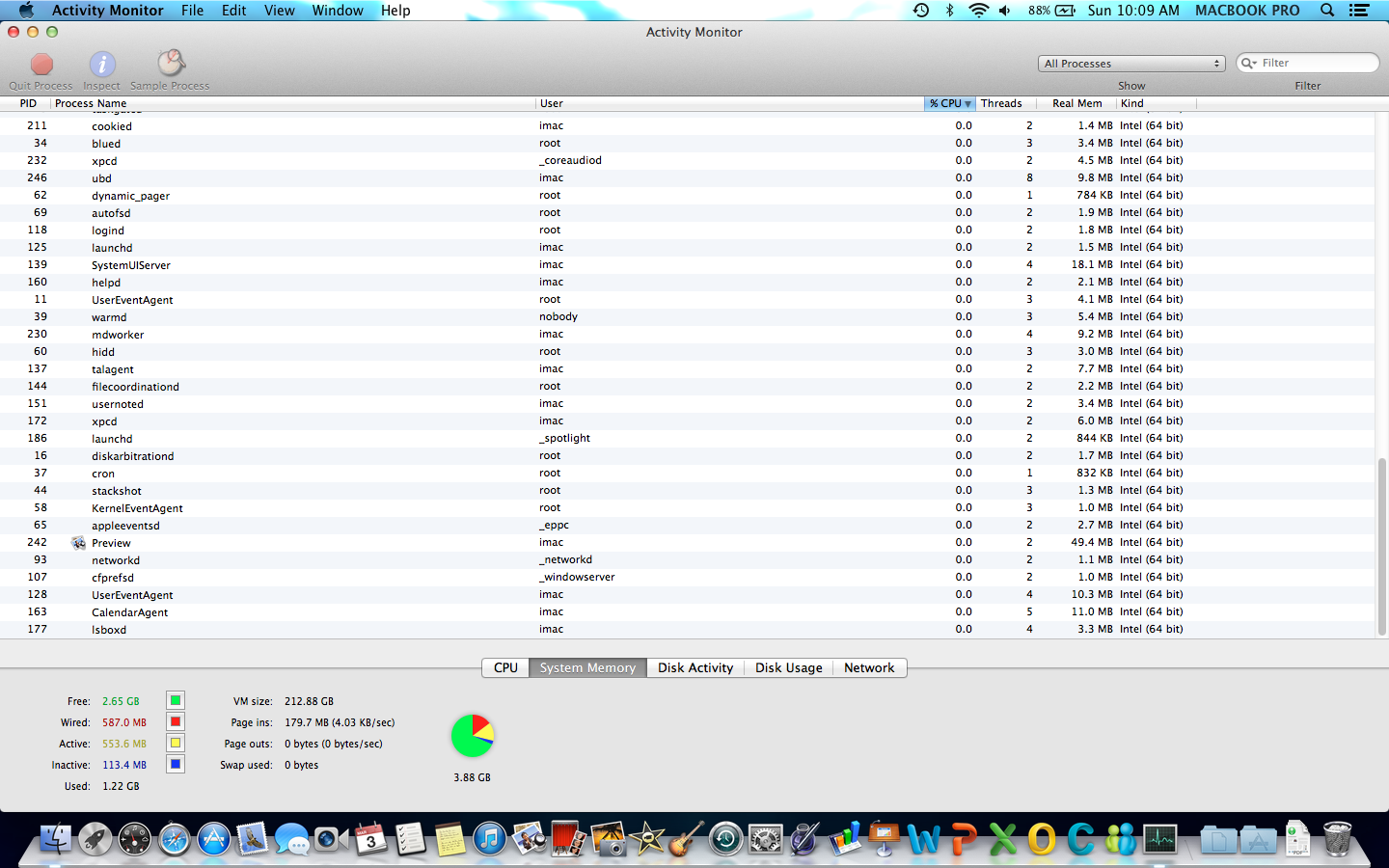This screenshot has width=1389, height=868.
Task: Click the Wi-Fi status icon in the menu bar
Action: pos(978,10)
